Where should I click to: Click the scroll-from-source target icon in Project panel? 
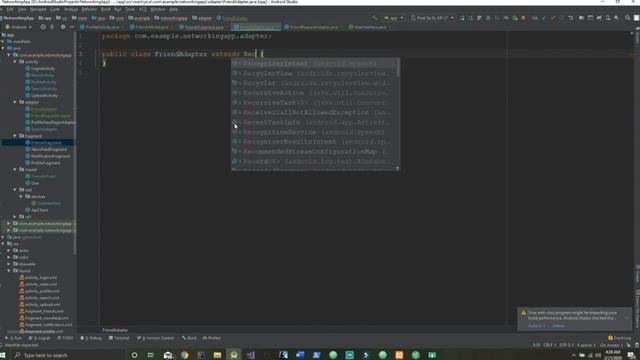point(43,27)
